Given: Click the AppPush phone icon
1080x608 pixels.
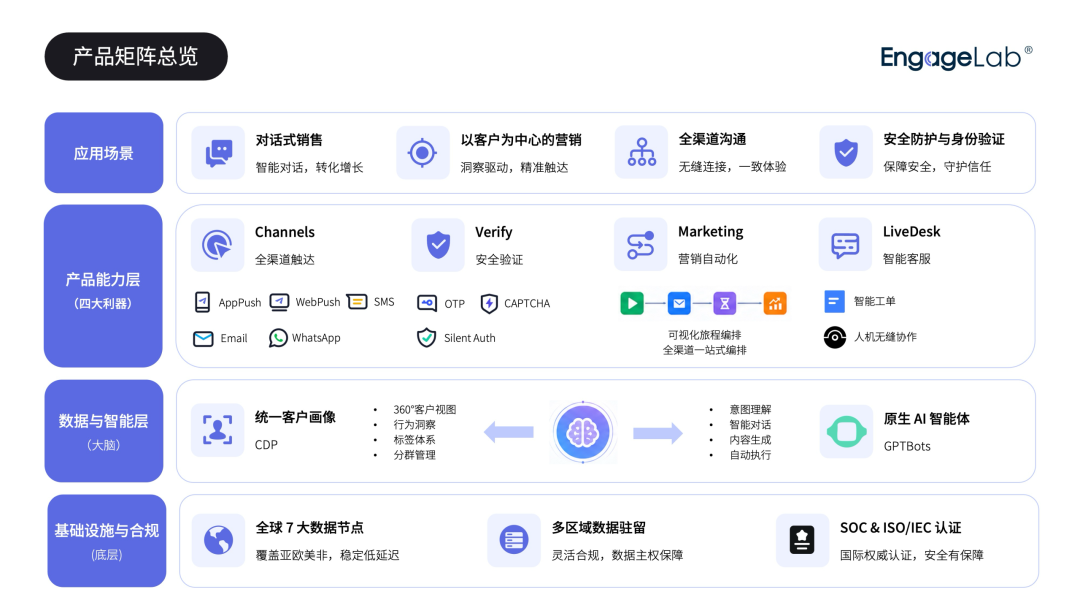Looking at the screenshot, I should pos(202,302).
